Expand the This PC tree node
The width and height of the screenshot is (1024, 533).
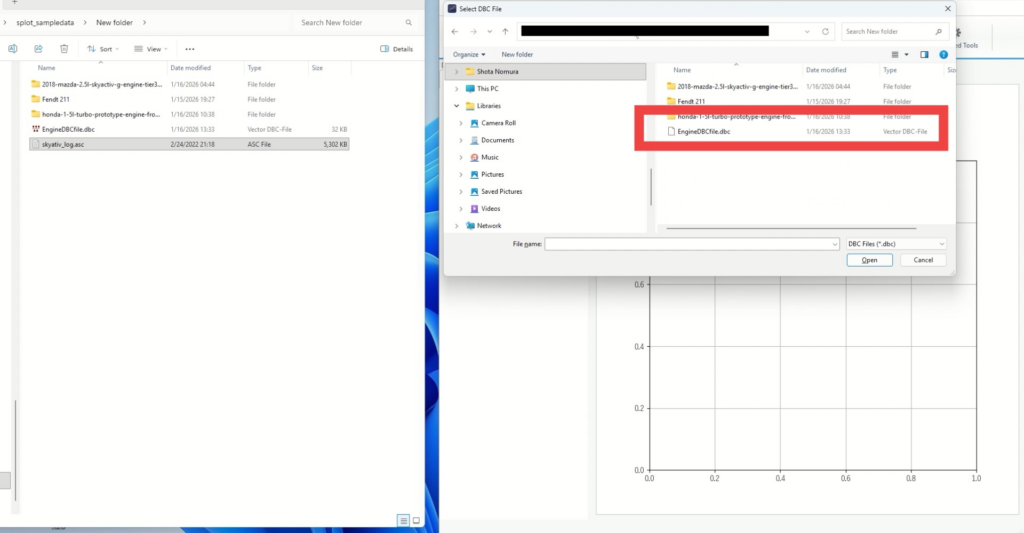click(457, 88)
